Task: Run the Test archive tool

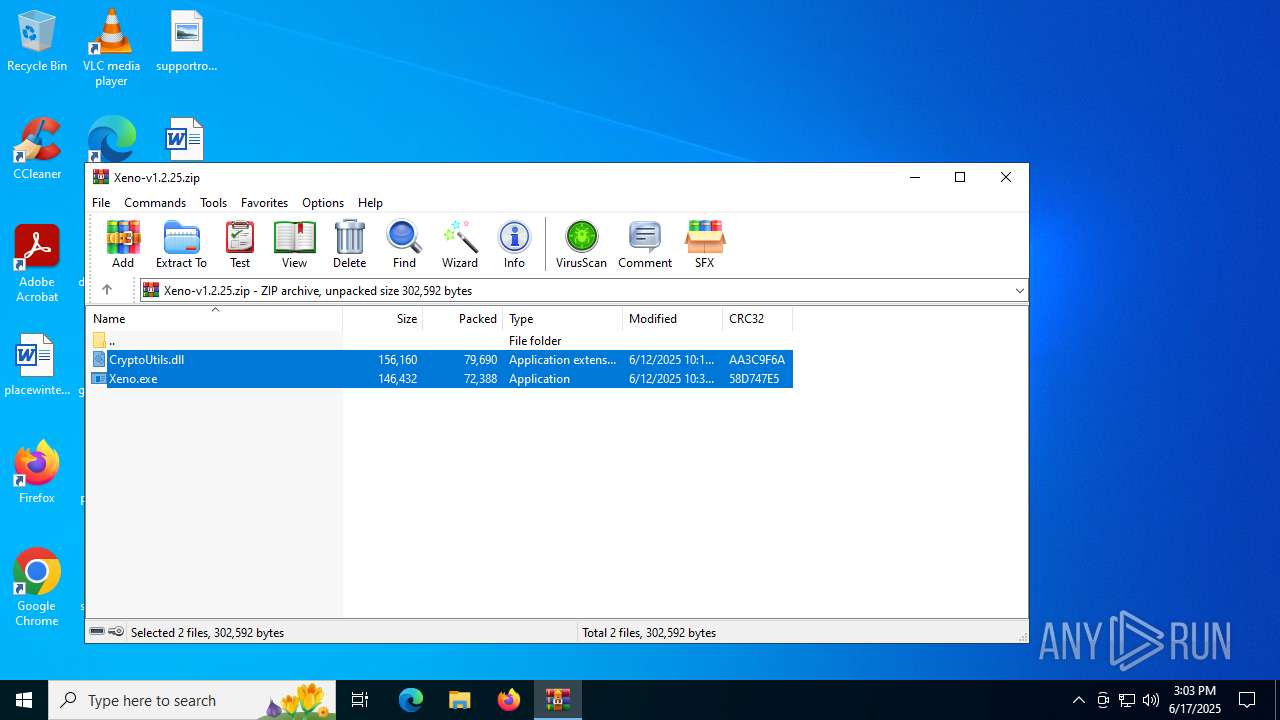Action: click(240, 245)
